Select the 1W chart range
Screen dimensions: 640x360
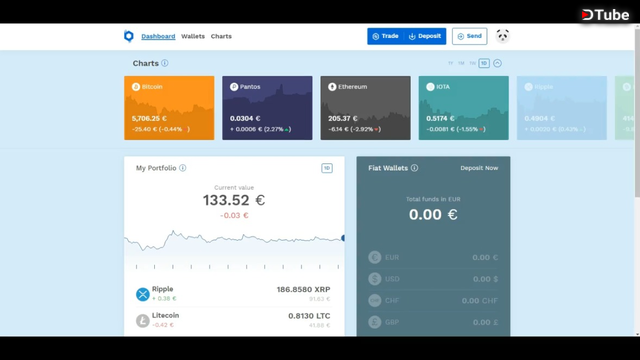click(x=472, y=63)
